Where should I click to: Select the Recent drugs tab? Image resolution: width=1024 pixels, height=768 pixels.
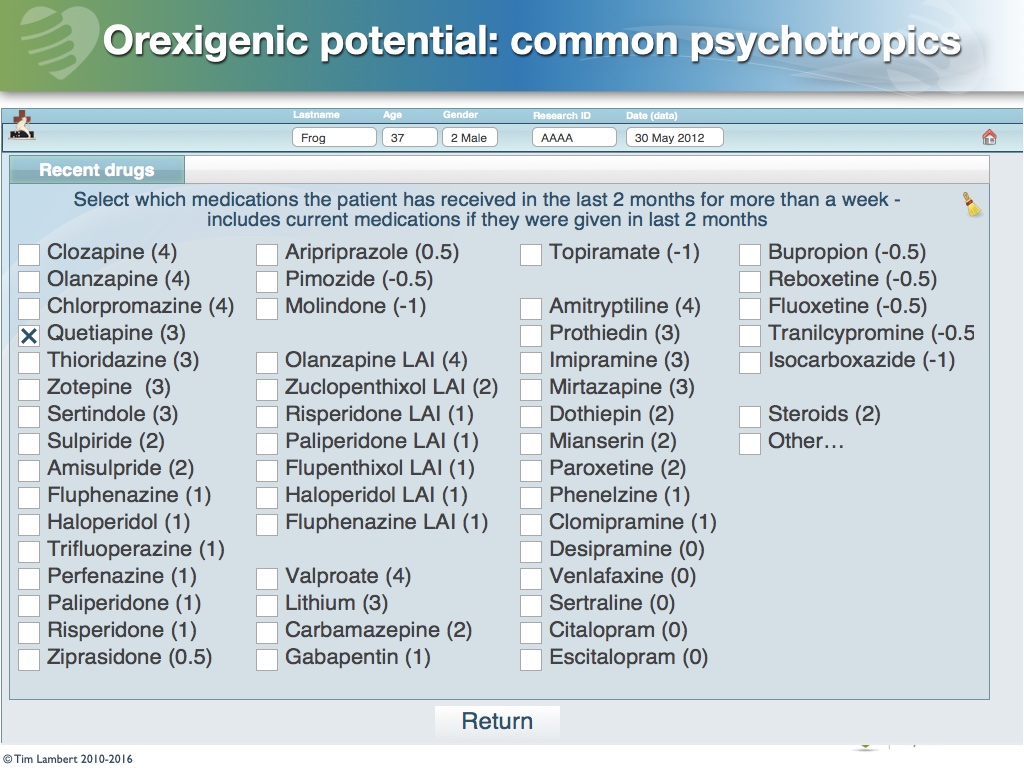(96, 169)
